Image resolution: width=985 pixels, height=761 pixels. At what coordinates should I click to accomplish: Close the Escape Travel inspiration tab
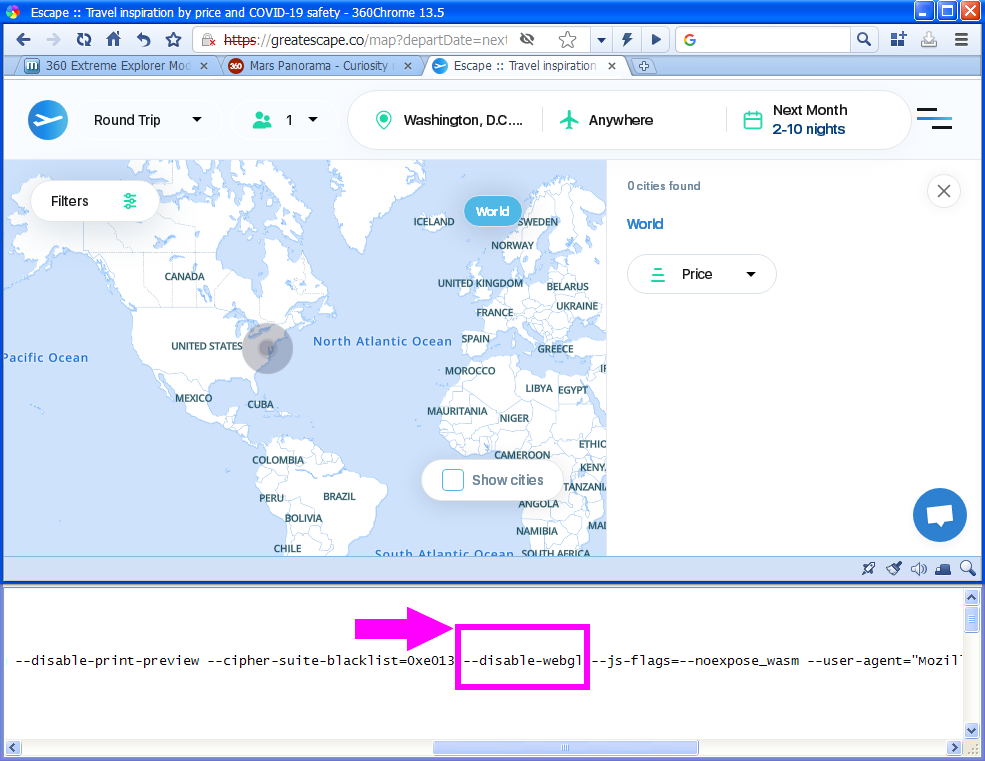click(611, 66)
